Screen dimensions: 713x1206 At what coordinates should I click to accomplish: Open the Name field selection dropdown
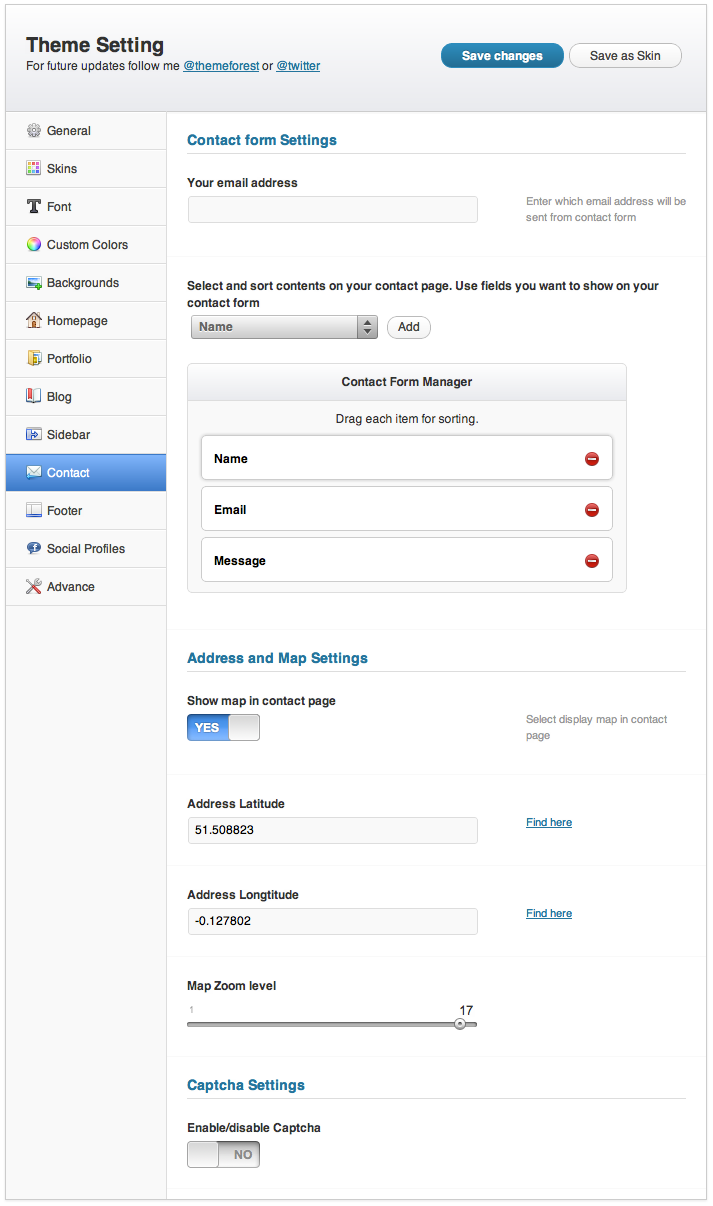(284, 327)
